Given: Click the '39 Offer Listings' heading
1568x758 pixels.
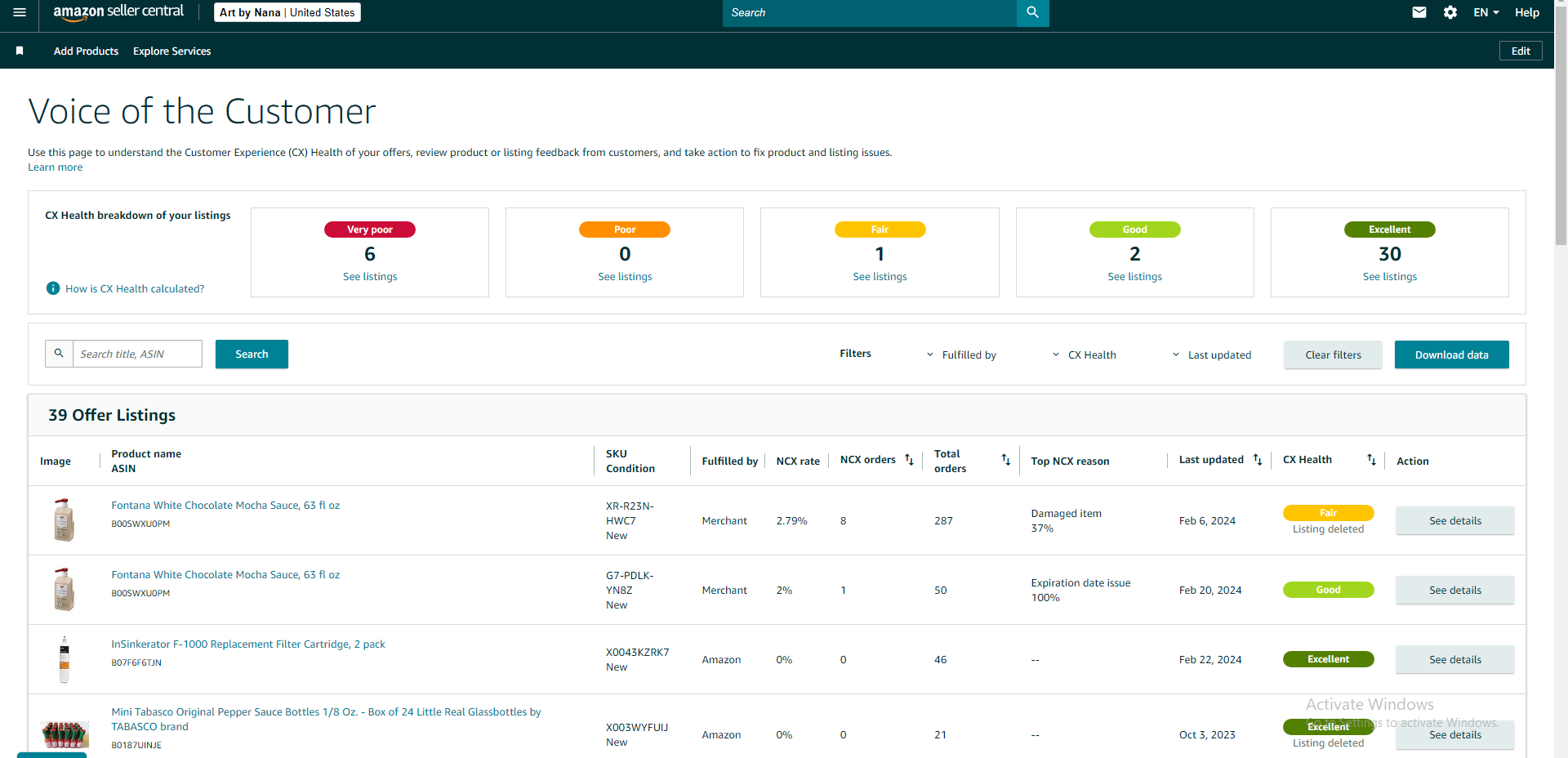Looking at the screenshot, I should coord(112,415).
